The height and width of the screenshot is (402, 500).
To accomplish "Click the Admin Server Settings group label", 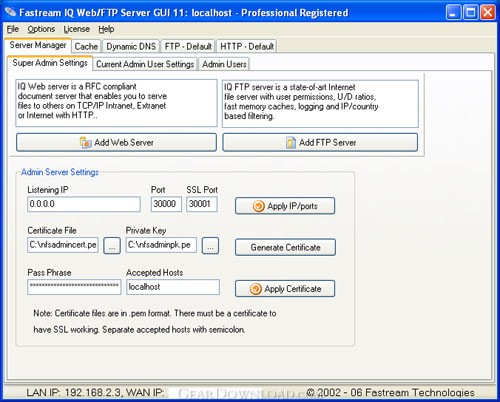I will click(60, 172).
